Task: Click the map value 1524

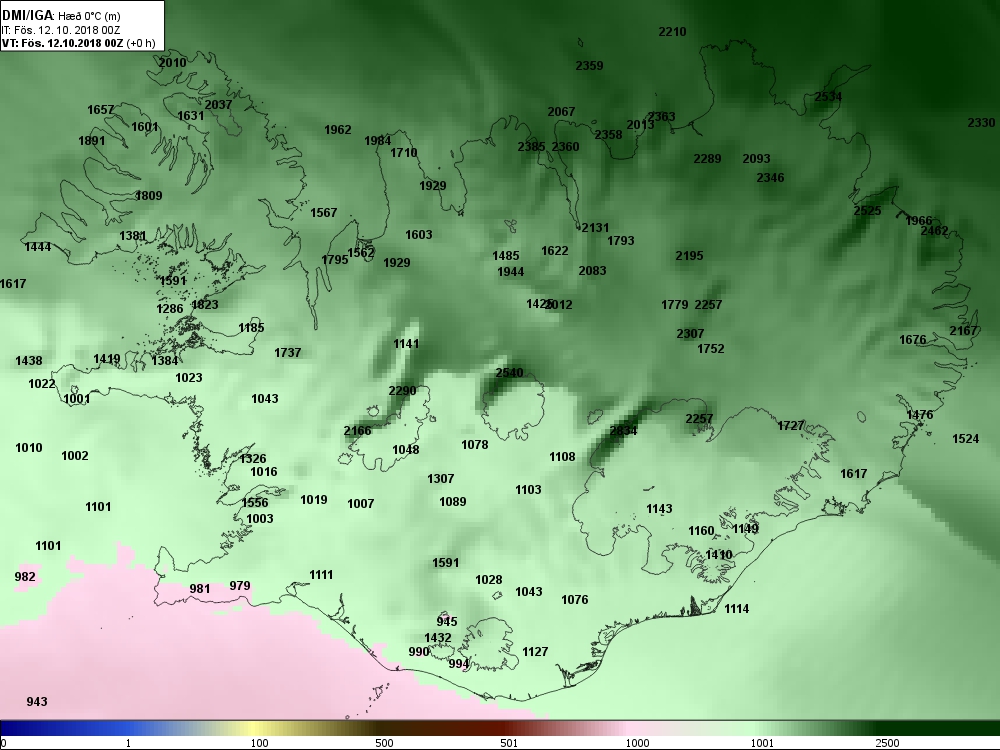Action: point(966,438)
